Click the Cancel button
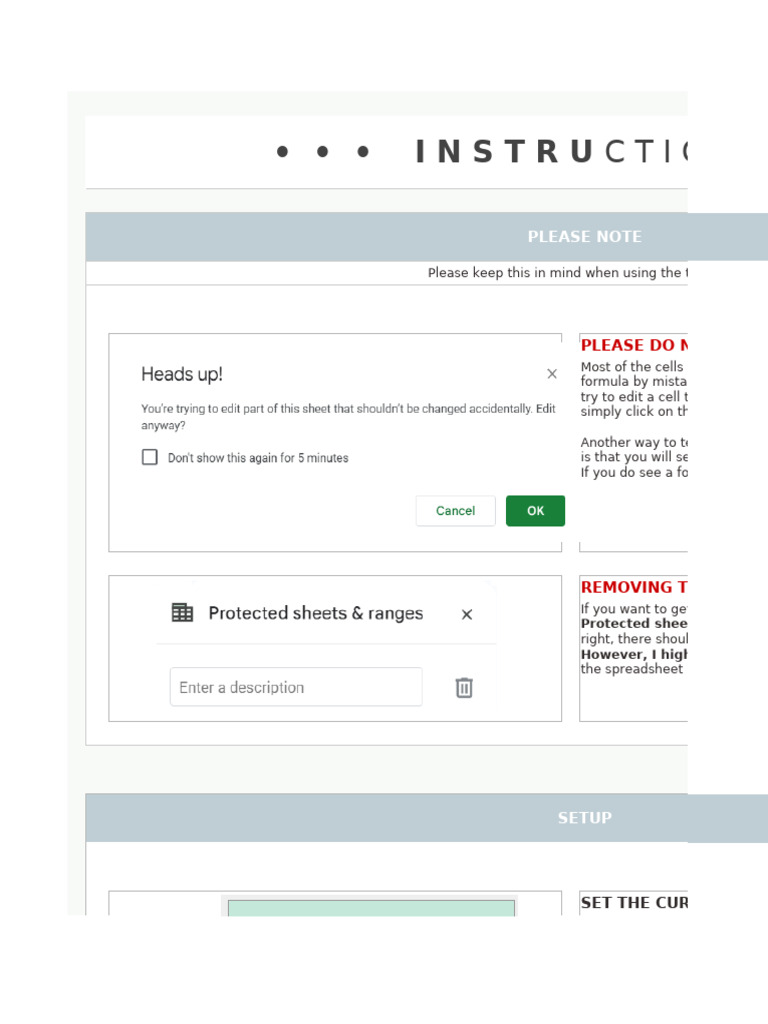Screen dimensions: 768x1024 click(x=455, y=511)
